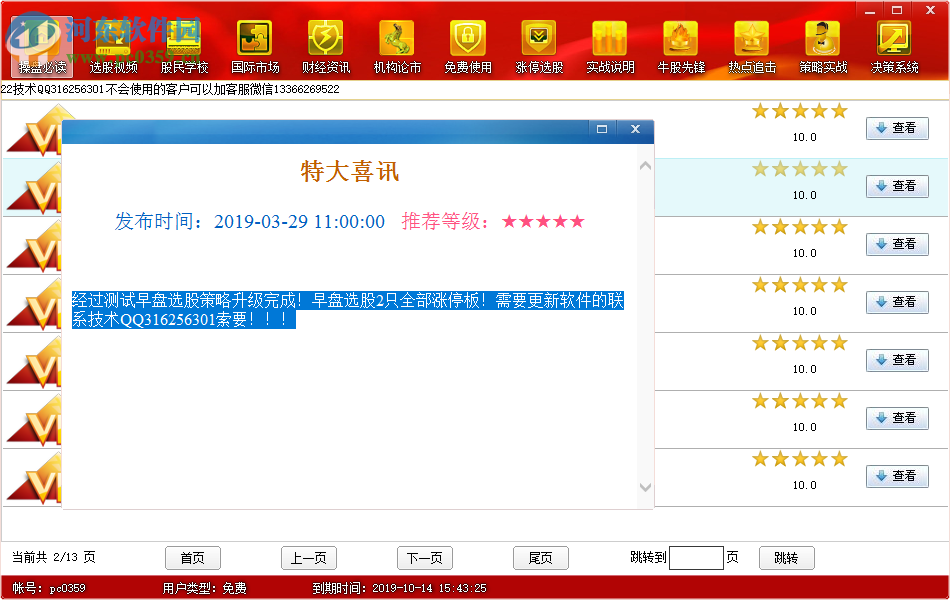Click inside the 跳转到 page input field
Screen dimensions: 950x600
695,558
